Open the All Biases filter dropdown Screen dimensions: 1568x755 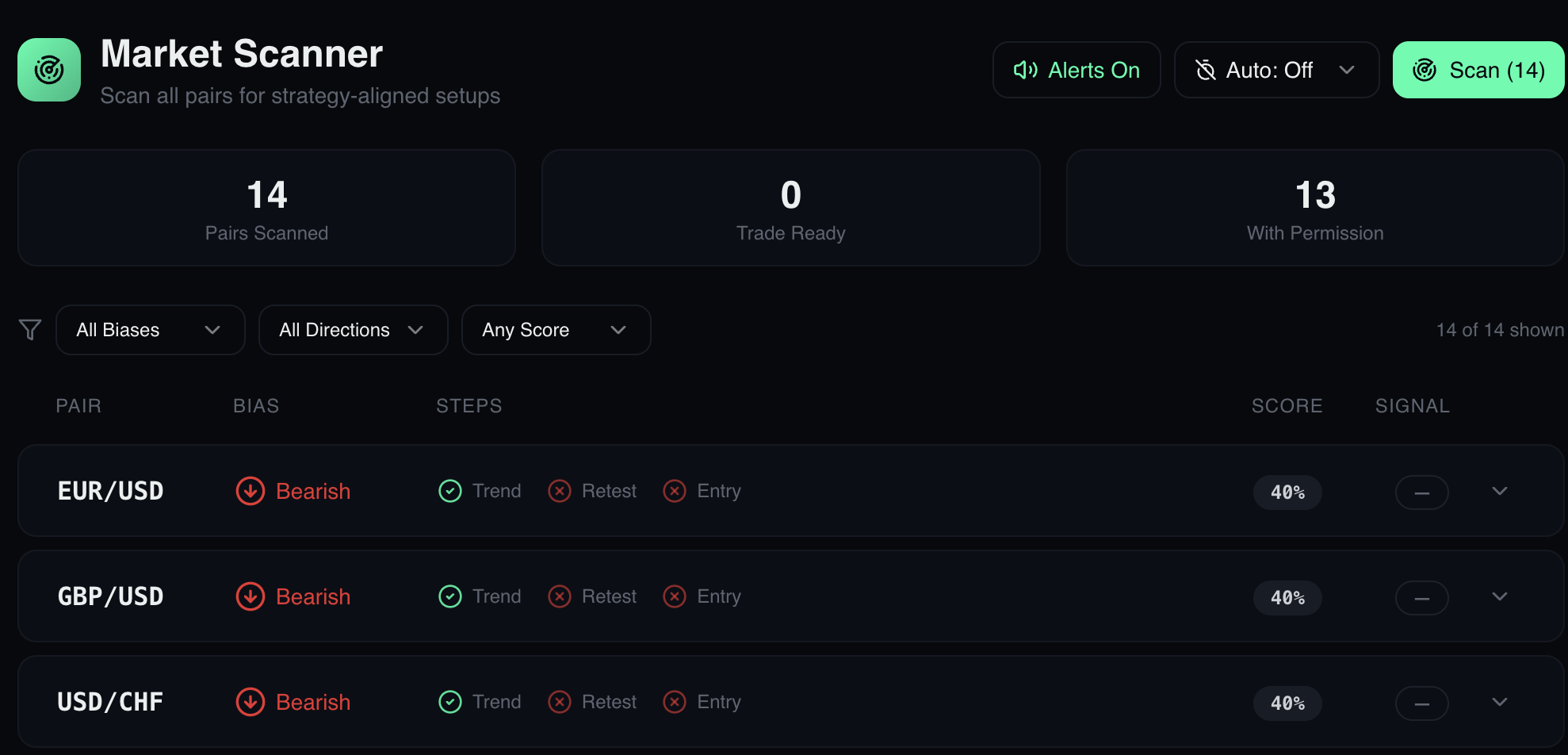point(150,330)
